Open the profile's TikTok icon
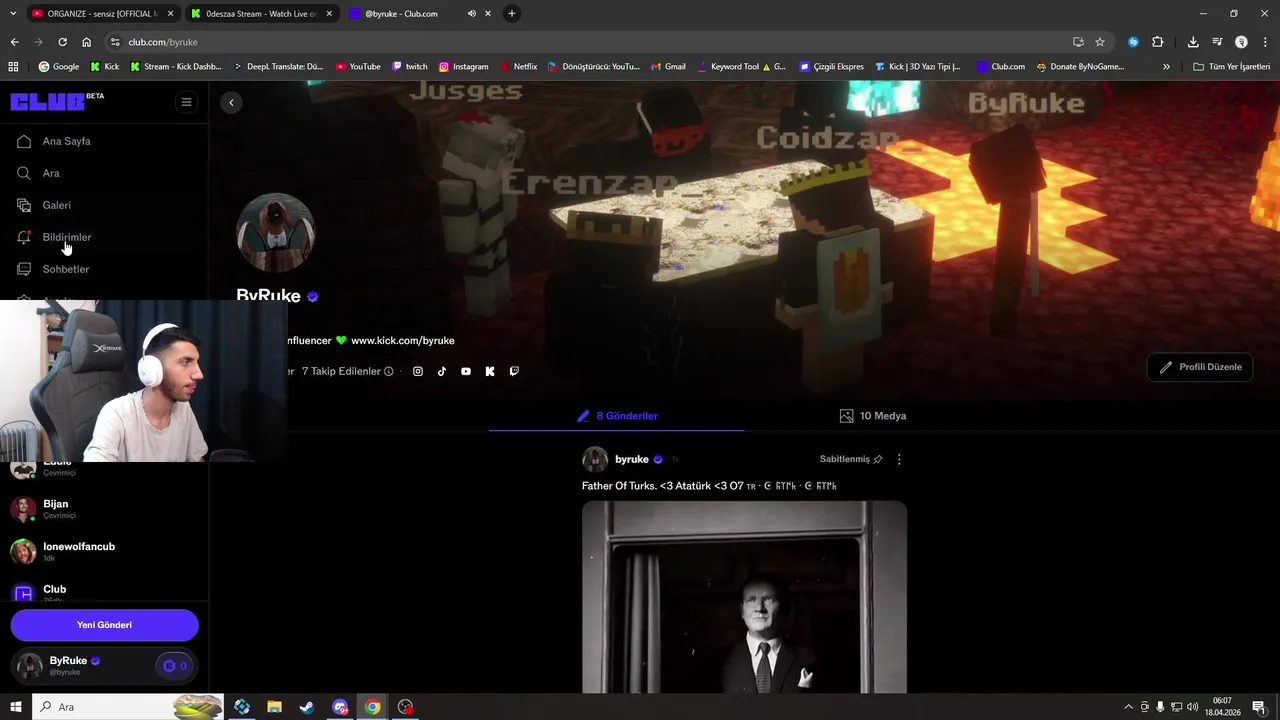1280x720 pixels. click(x=442, y=371)
